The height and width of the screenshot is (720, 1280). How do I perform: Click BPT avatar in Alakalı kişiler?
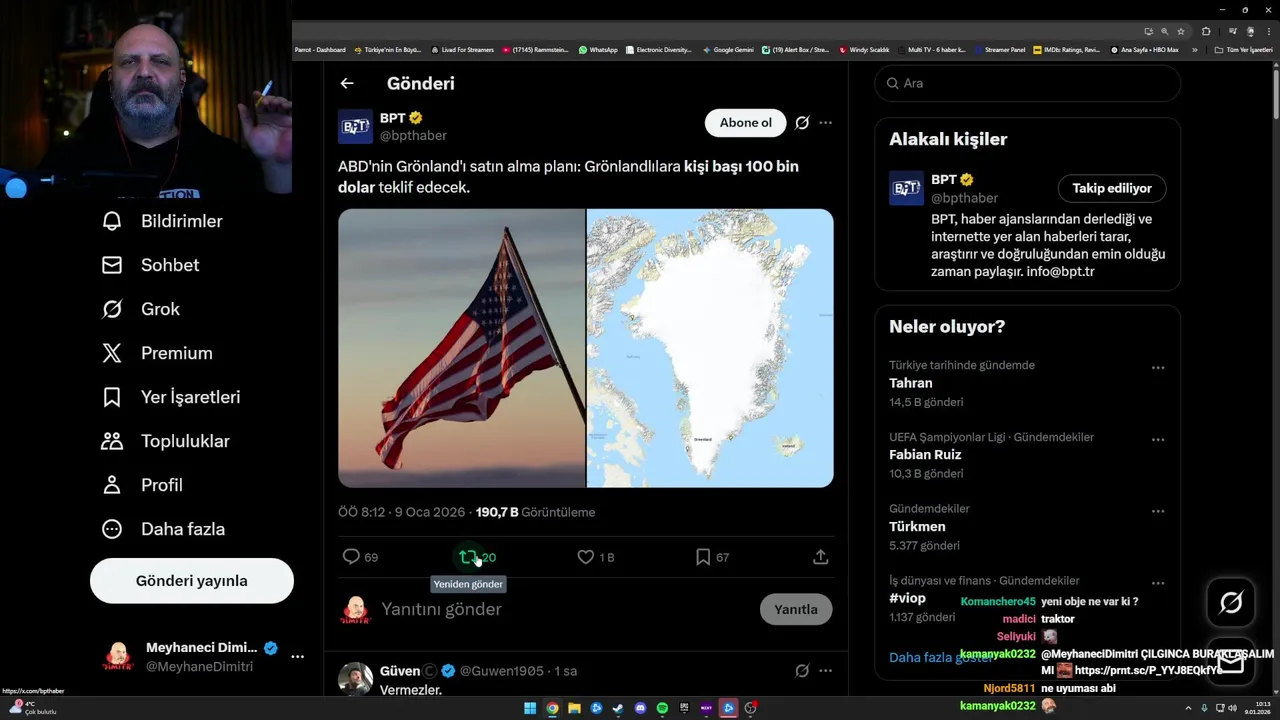(906, 188)
